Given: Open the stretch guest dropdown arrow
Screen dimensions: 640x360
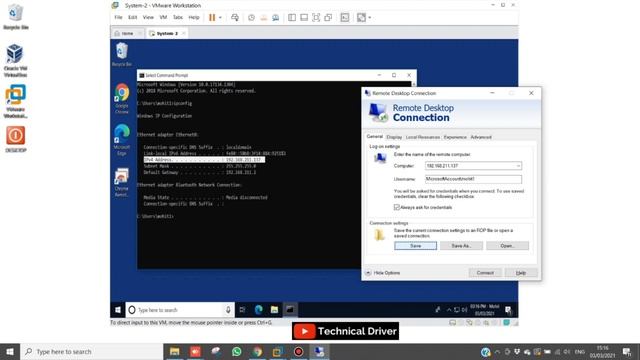Looking at the screenshot, I should point(370,18).
